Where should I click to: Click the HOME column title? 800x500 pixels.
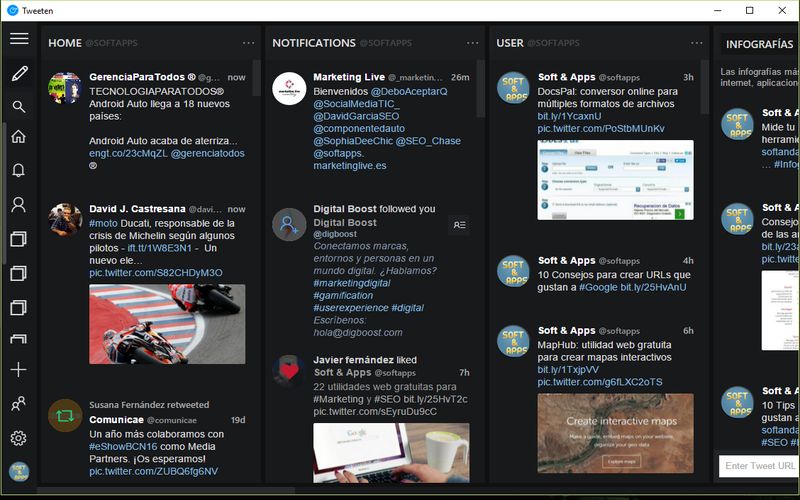65,43
